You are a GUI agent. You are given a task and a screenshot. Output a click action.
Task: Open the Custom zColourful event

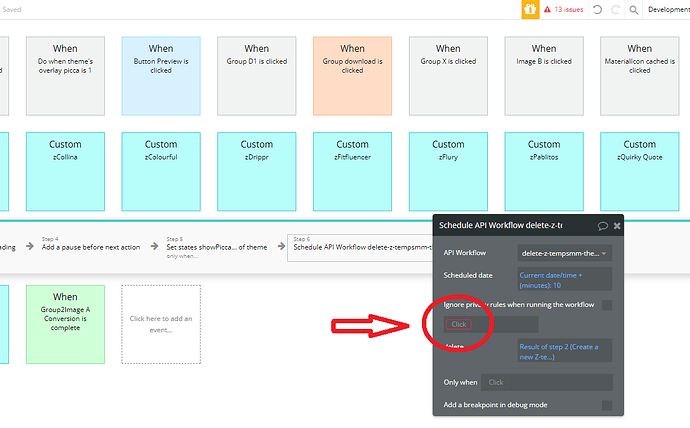(161, 172)
